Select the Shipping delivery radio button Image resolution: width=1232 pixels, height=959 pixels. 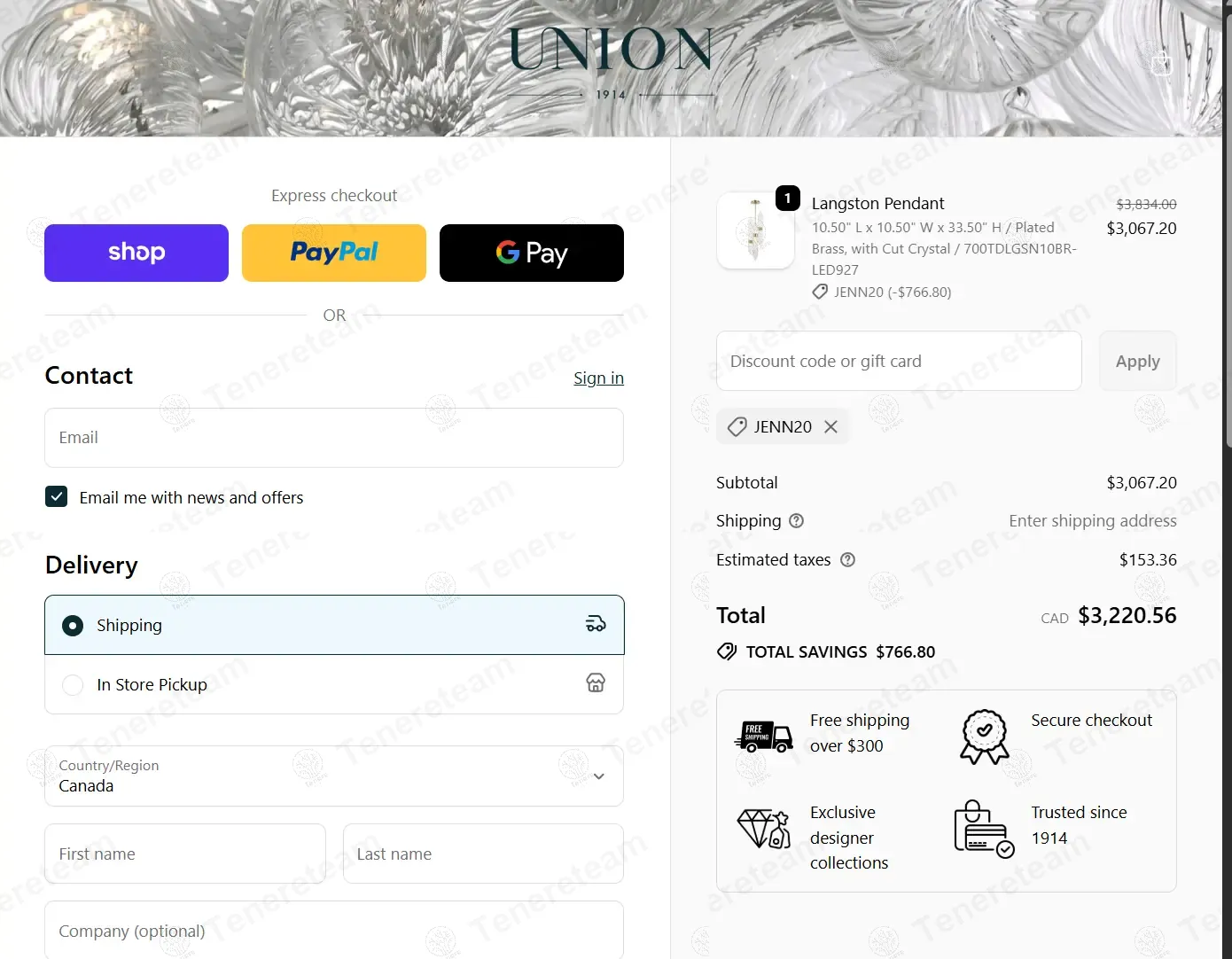coord(73,626)
